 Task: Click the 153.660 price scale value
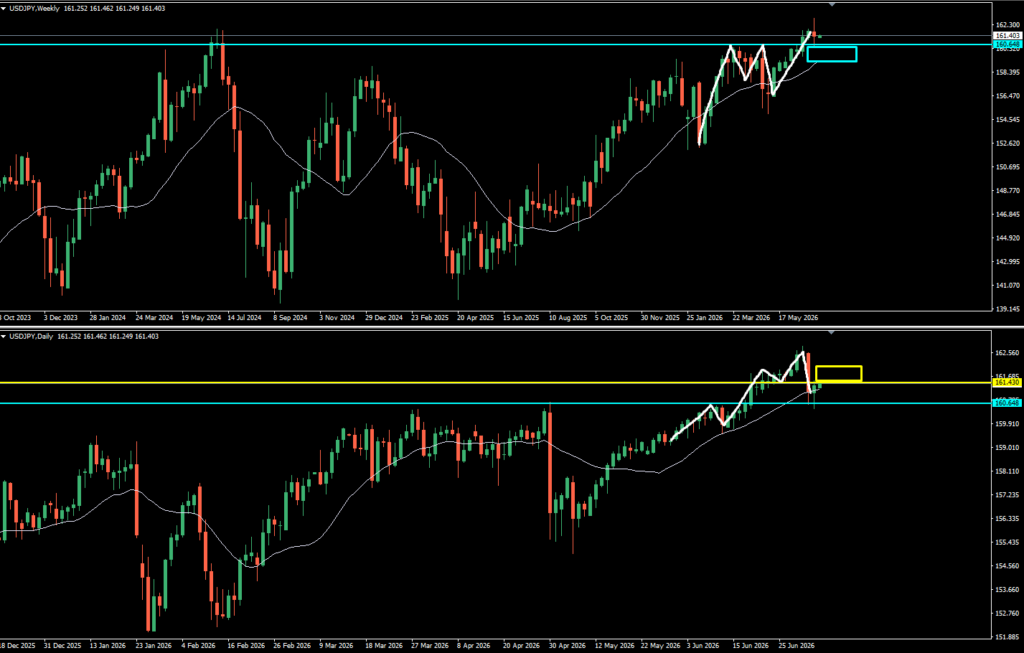click(1008, 590)
